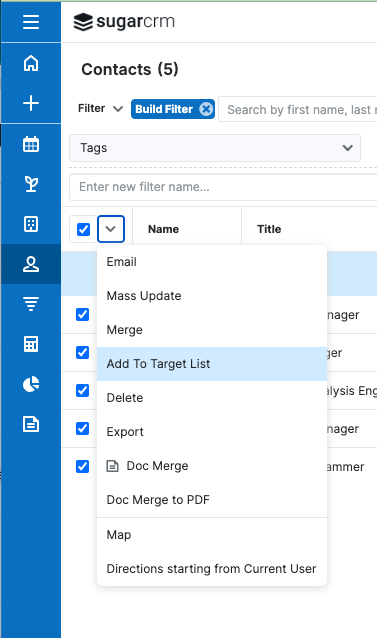This screenshot has height=638, width=377.
Task: Open the Tags field dropdown
Action: coord(215,148)
